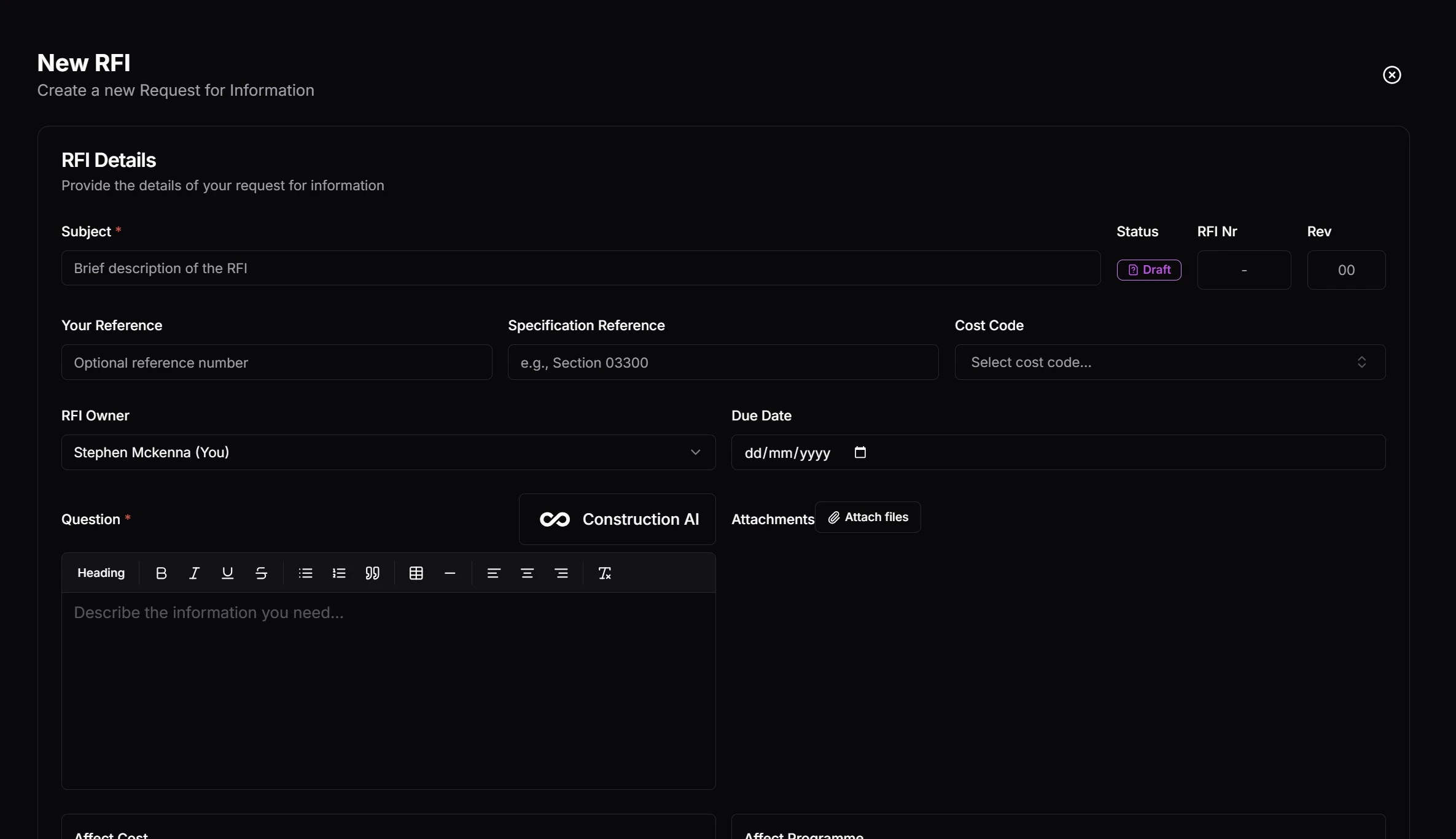
Task: Apply italic formatting
Action: 193,573
